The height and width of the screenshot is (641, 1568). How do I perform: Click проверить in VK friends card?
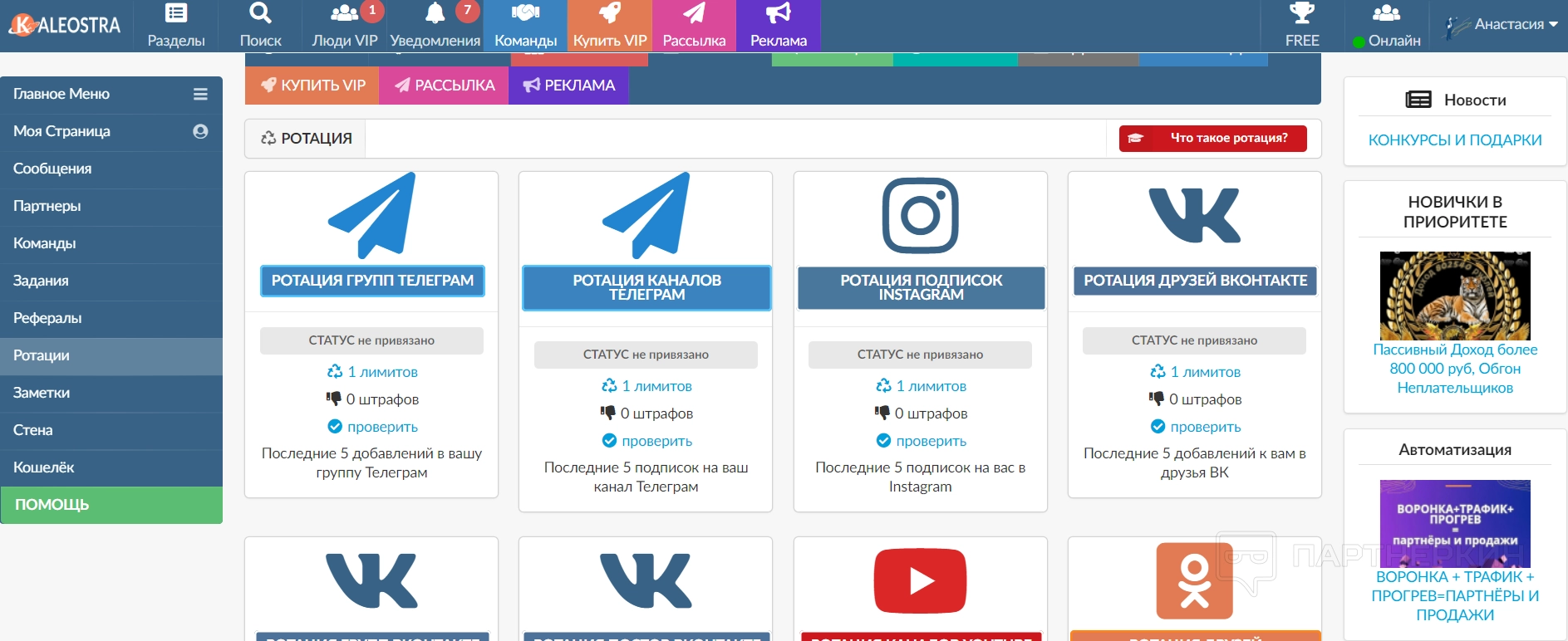coord(1195,427)
